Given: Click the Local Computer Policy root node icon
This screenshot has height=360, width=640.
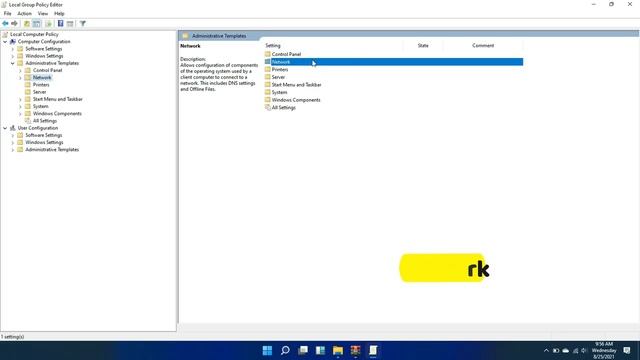Looking at the screenshot, I should coord(5,34).
